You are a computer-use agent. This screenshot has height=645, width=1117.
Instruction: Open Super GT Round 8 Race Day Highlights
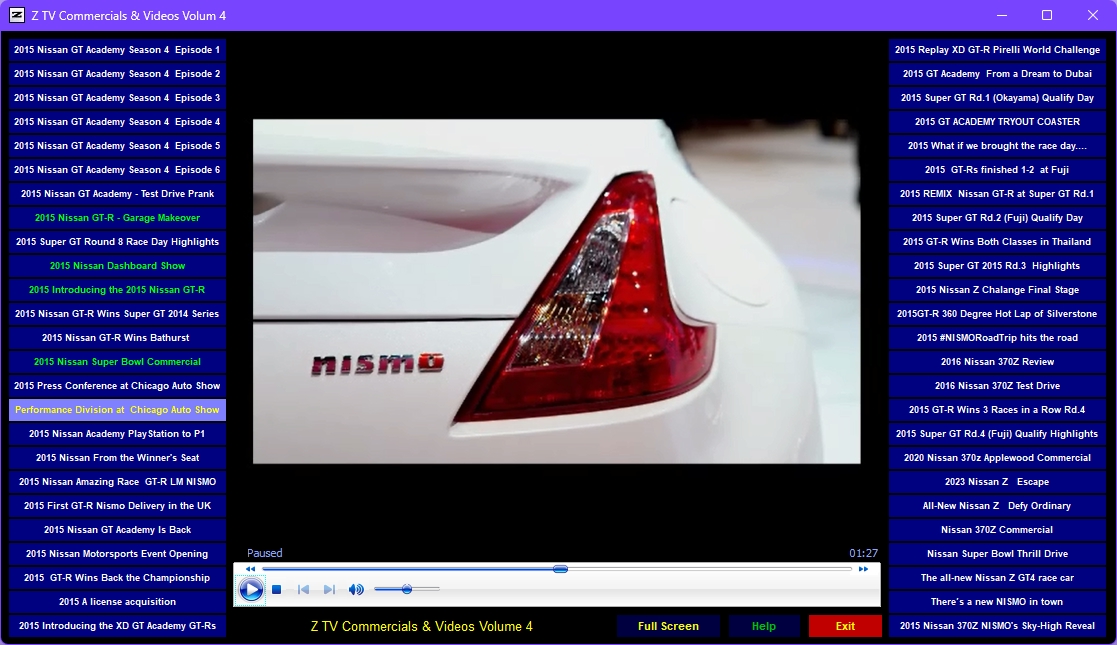click(117, 242)
